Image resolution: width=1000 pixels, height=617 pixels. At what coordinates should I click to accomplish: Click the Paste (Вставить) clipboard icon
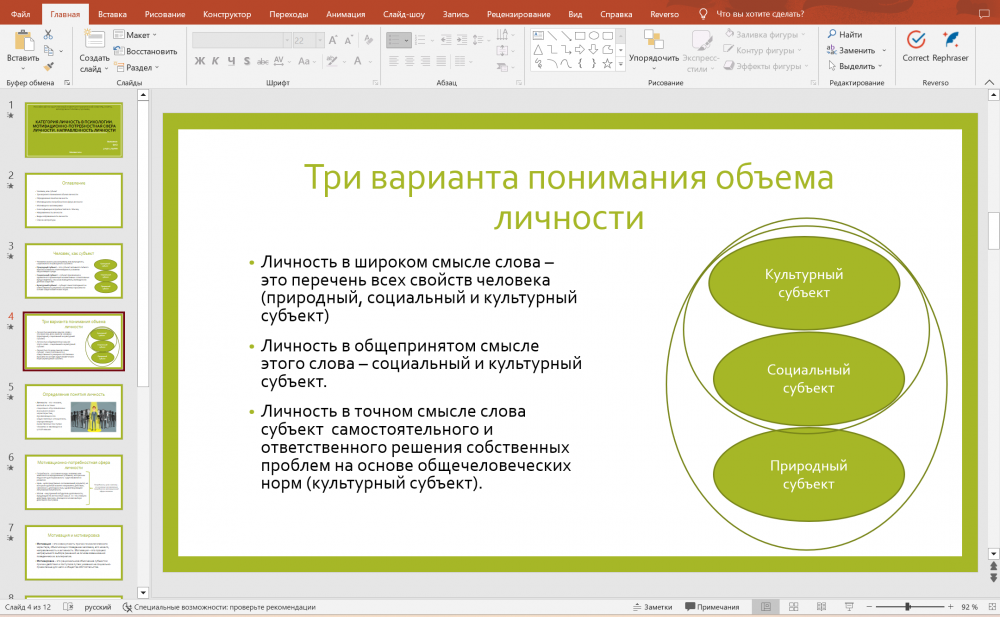(22, 42)
